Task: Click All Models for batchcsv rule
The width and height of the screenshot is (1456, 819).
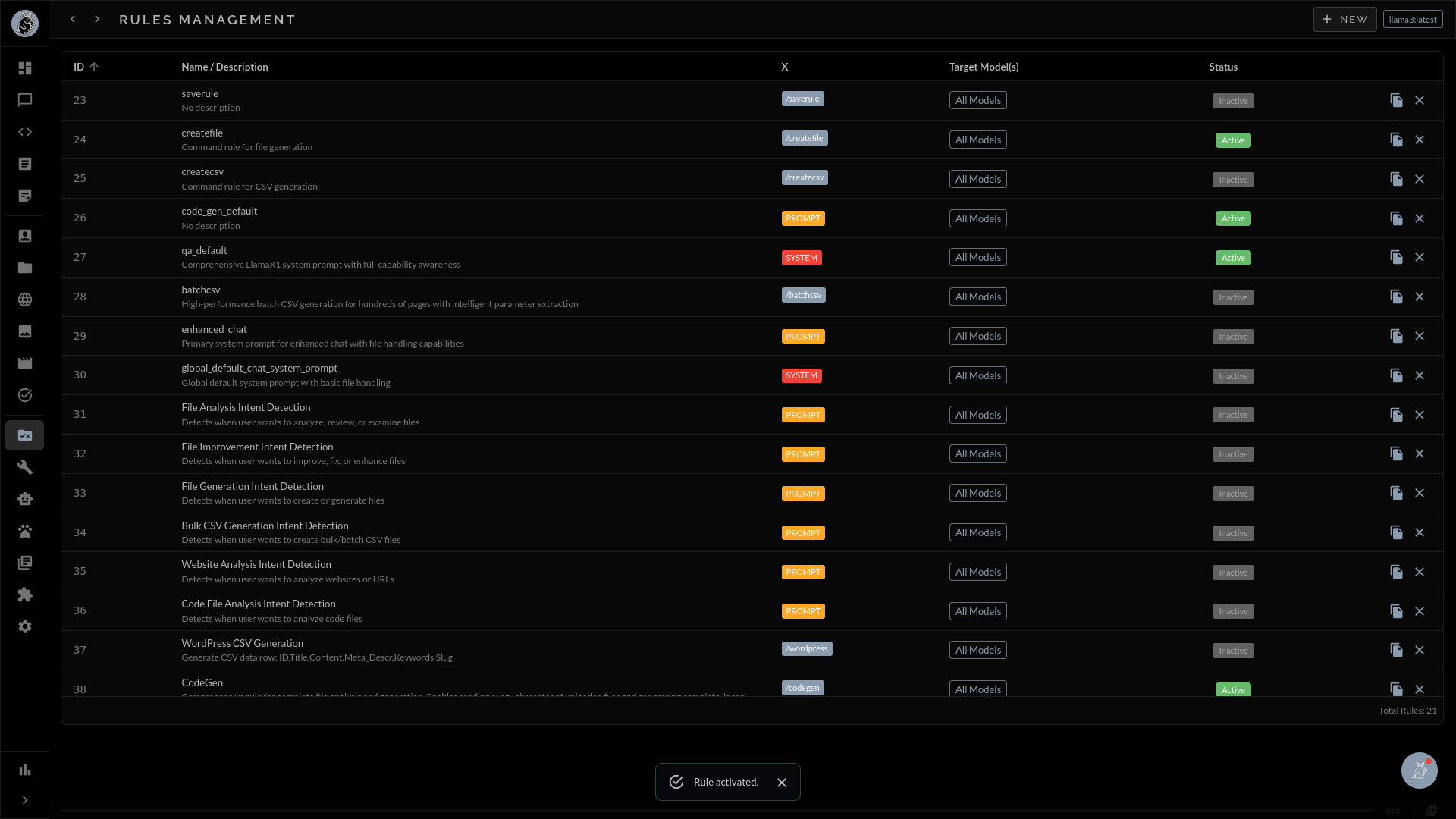Action: [977, 297]
